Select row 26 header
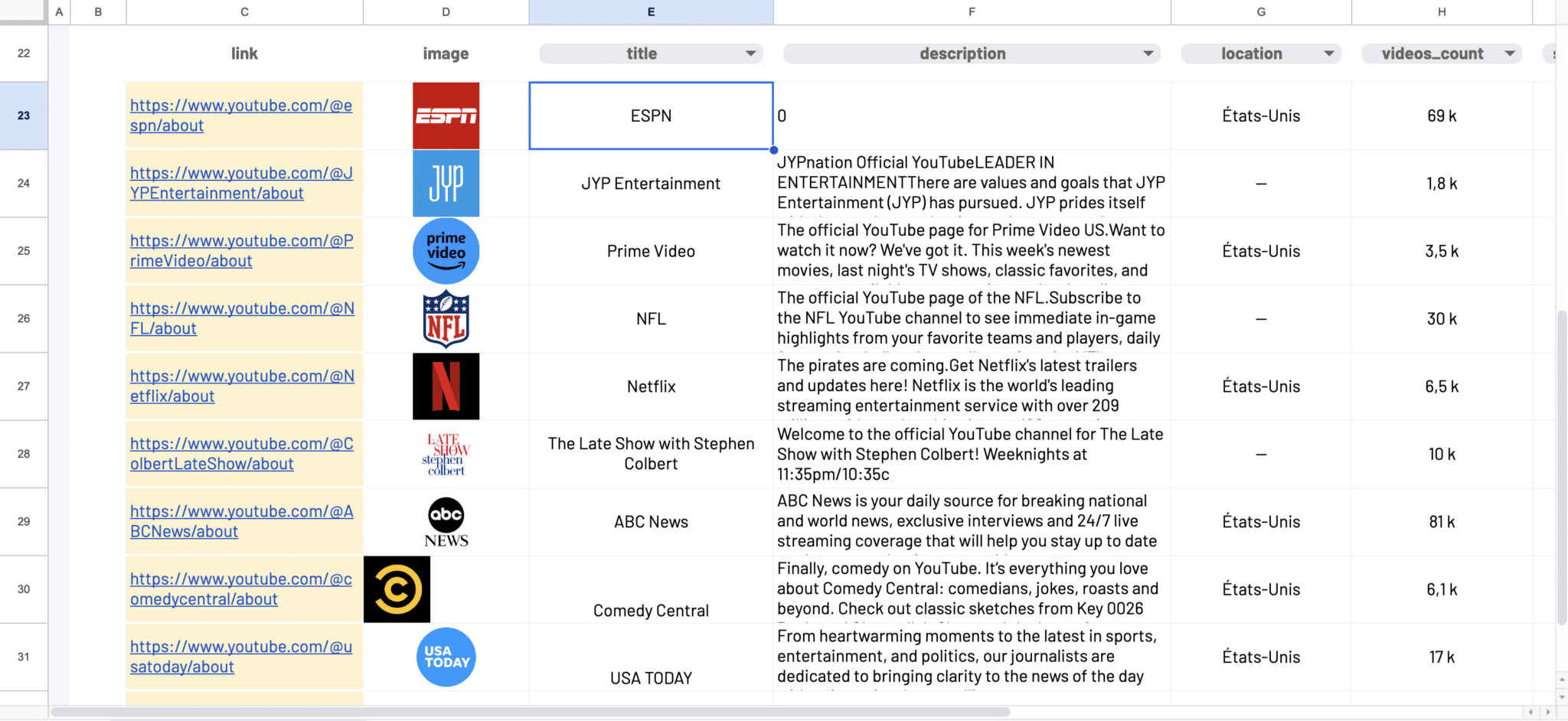The height and width of the screenshot is (721, 1568). (x=24, y=318)
